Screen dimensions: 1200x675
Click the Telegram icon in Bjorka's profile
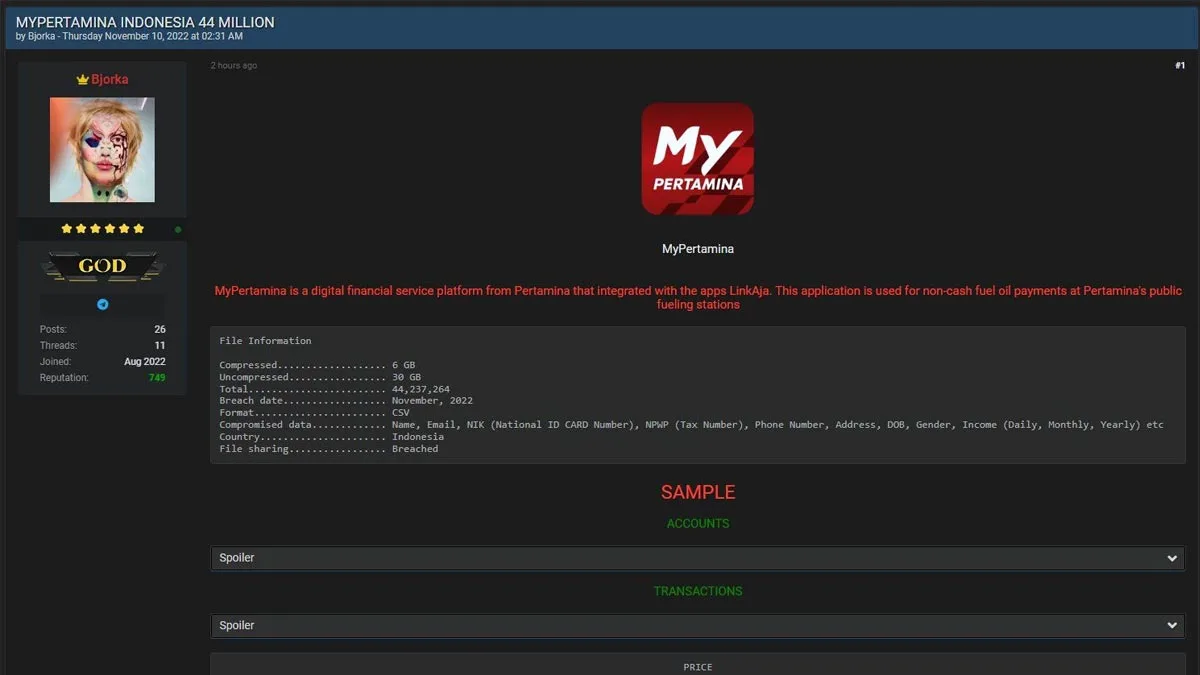pyautogui.click(x=102, y=305)
